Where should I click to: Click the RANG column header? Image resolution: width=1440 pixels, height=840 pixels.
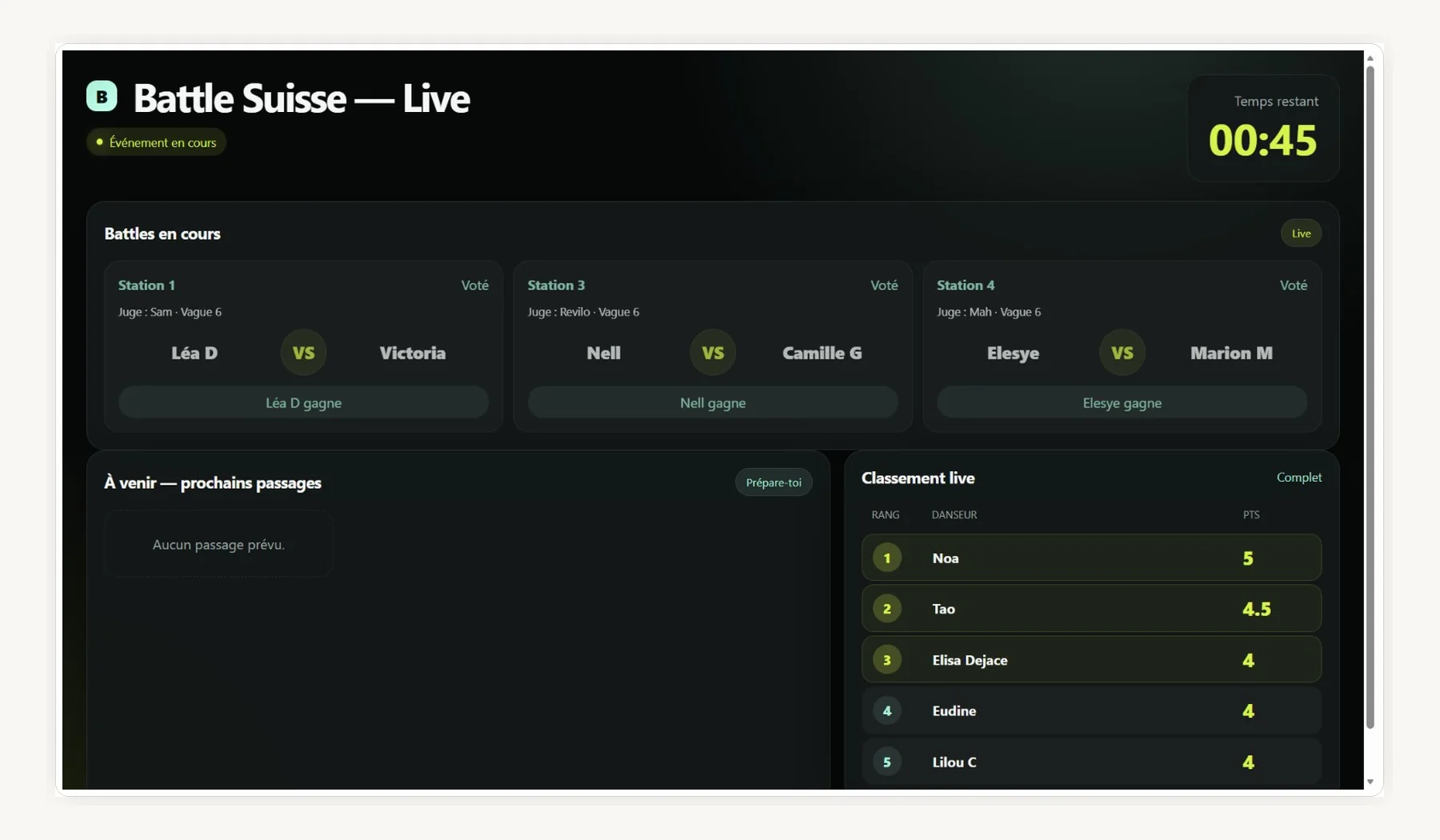tap(886, 514)
